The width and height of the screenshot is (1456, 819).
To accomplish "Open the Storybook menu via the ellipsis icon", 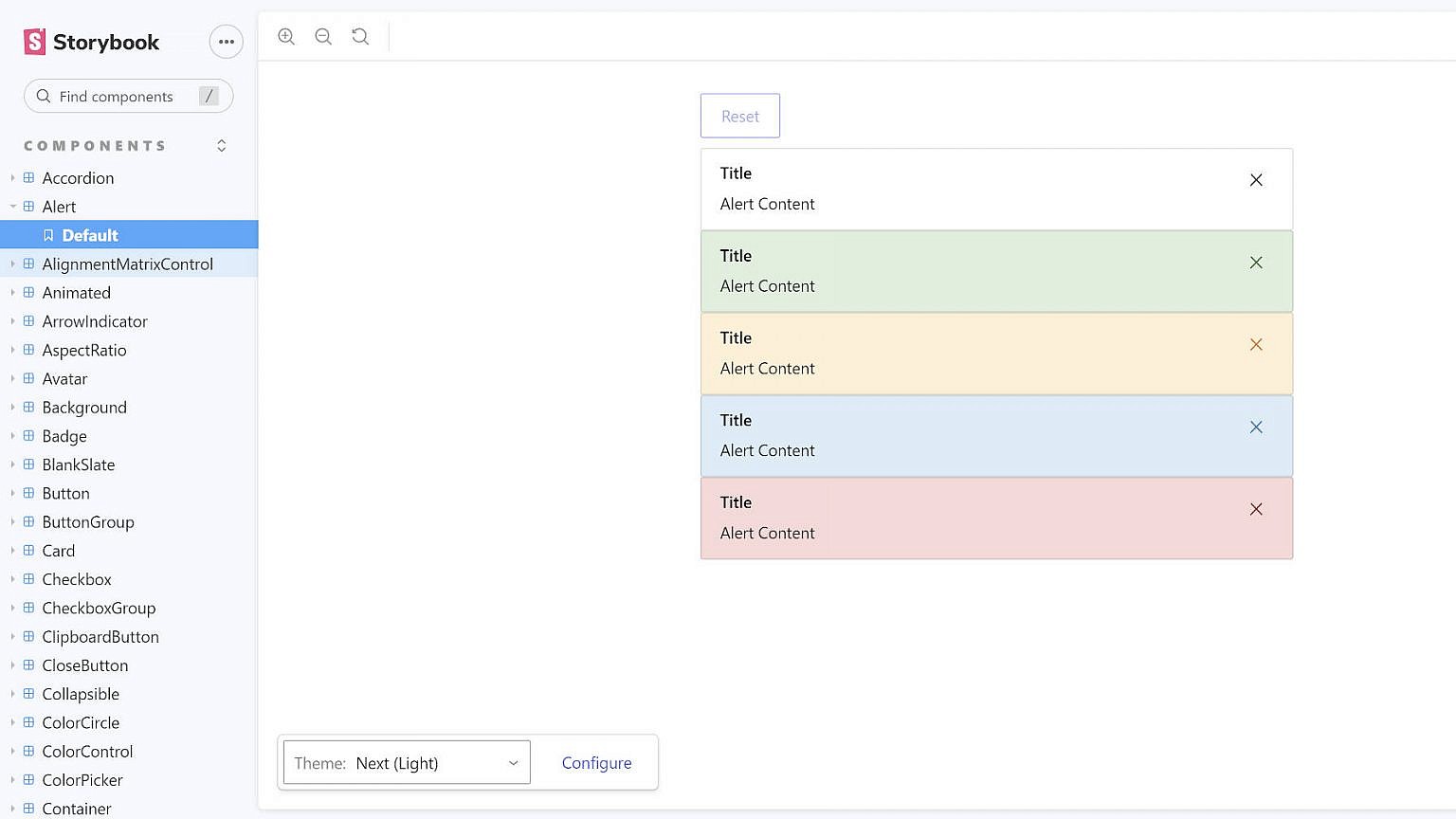I will [x=226, y=42].
